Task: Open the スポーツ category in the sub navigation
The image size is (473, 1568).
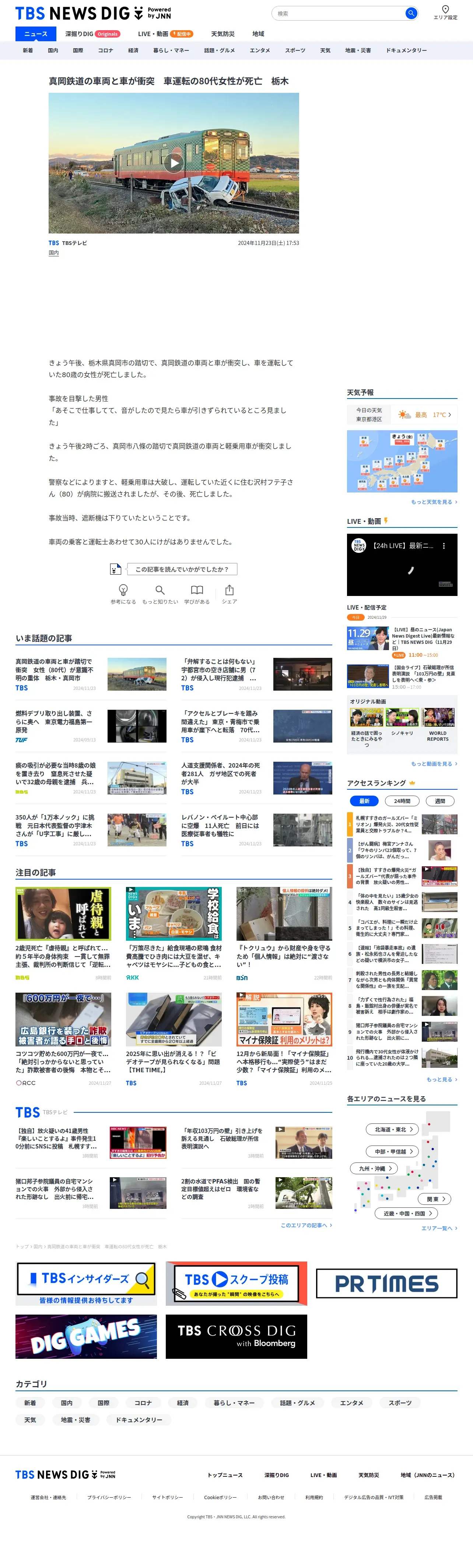Action: point(295,50)
